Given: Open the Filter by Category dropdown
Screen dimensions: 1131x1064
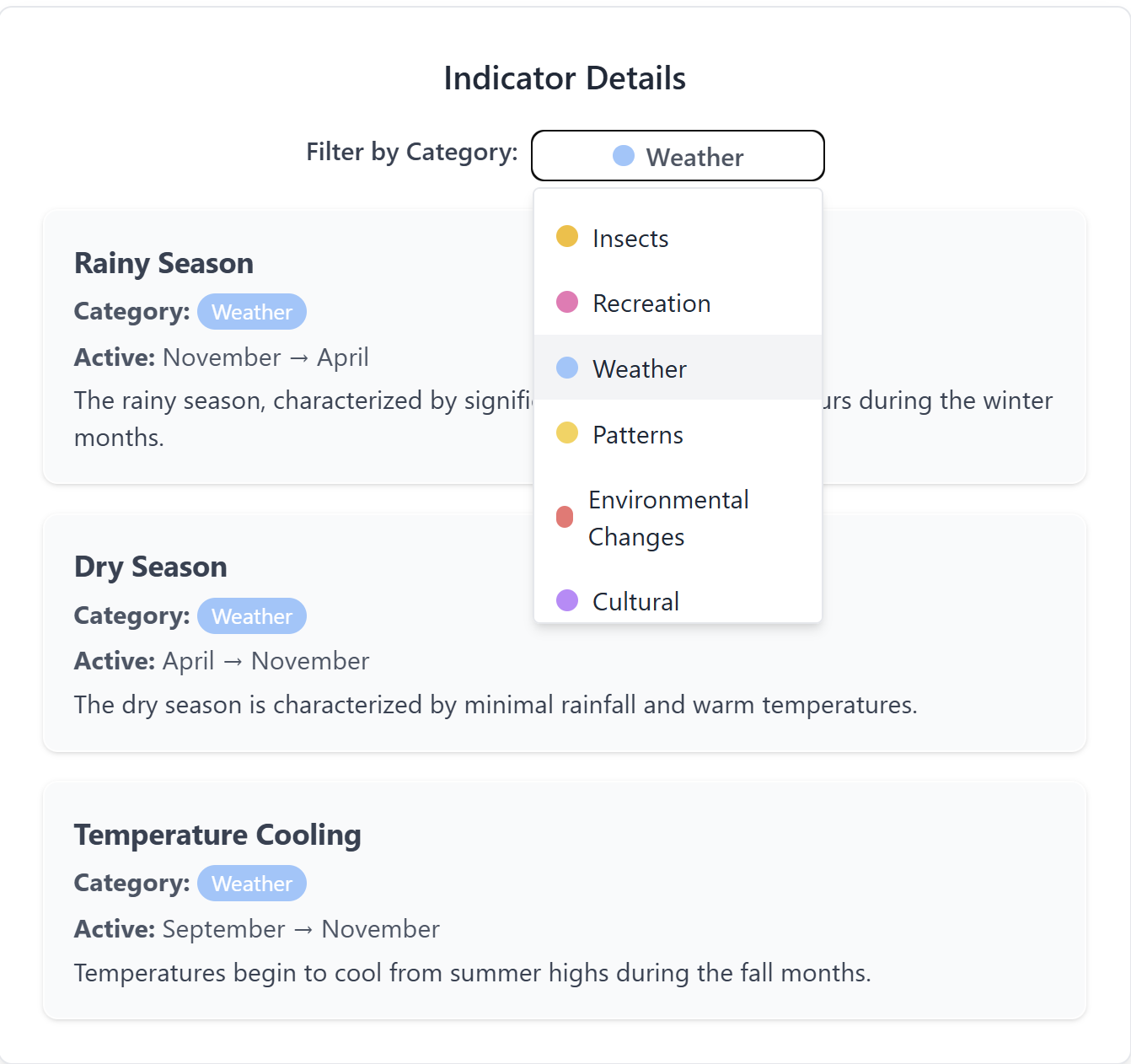Looking at the screenshot, I should [x=678, y=156].
